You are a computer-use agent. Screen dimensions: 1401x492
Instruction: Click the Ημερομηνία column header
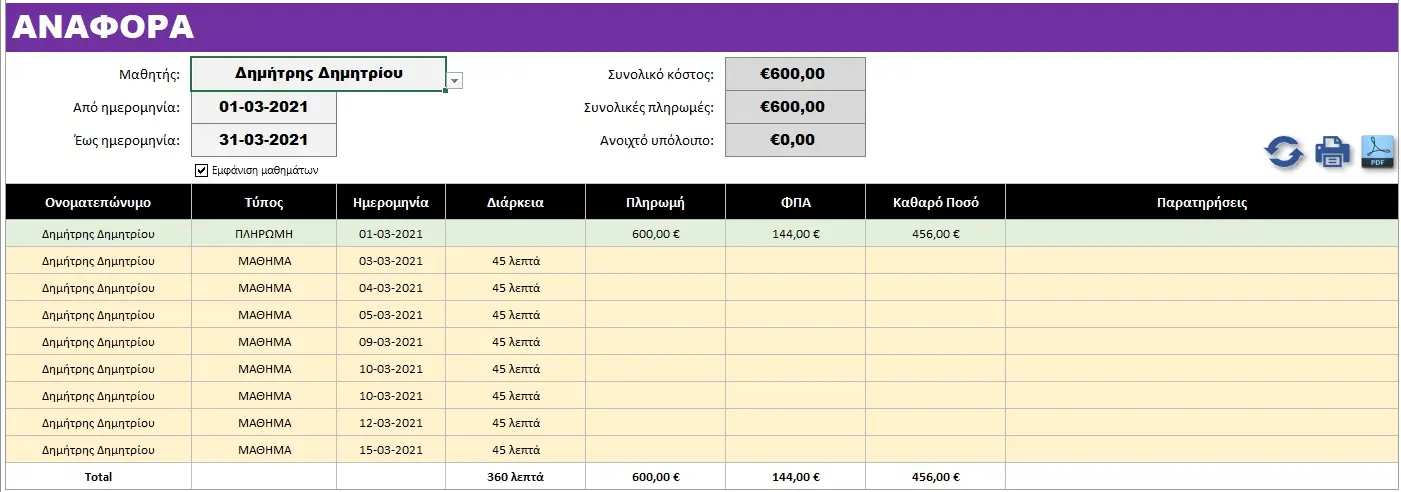391,202
